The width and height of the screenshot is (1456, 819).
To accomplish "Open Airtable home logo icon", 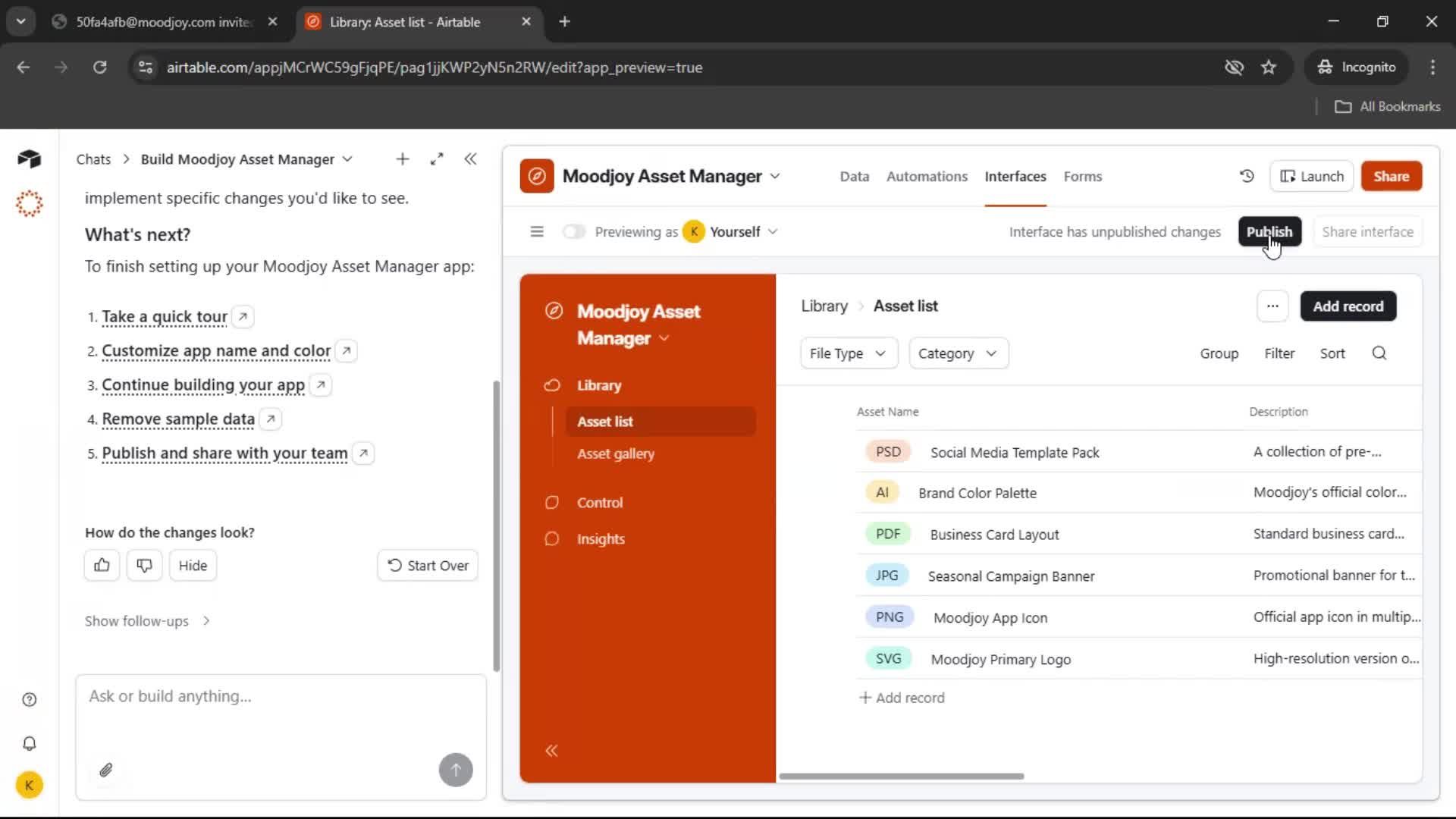I will pyautogui.click(x=29, y=158).
